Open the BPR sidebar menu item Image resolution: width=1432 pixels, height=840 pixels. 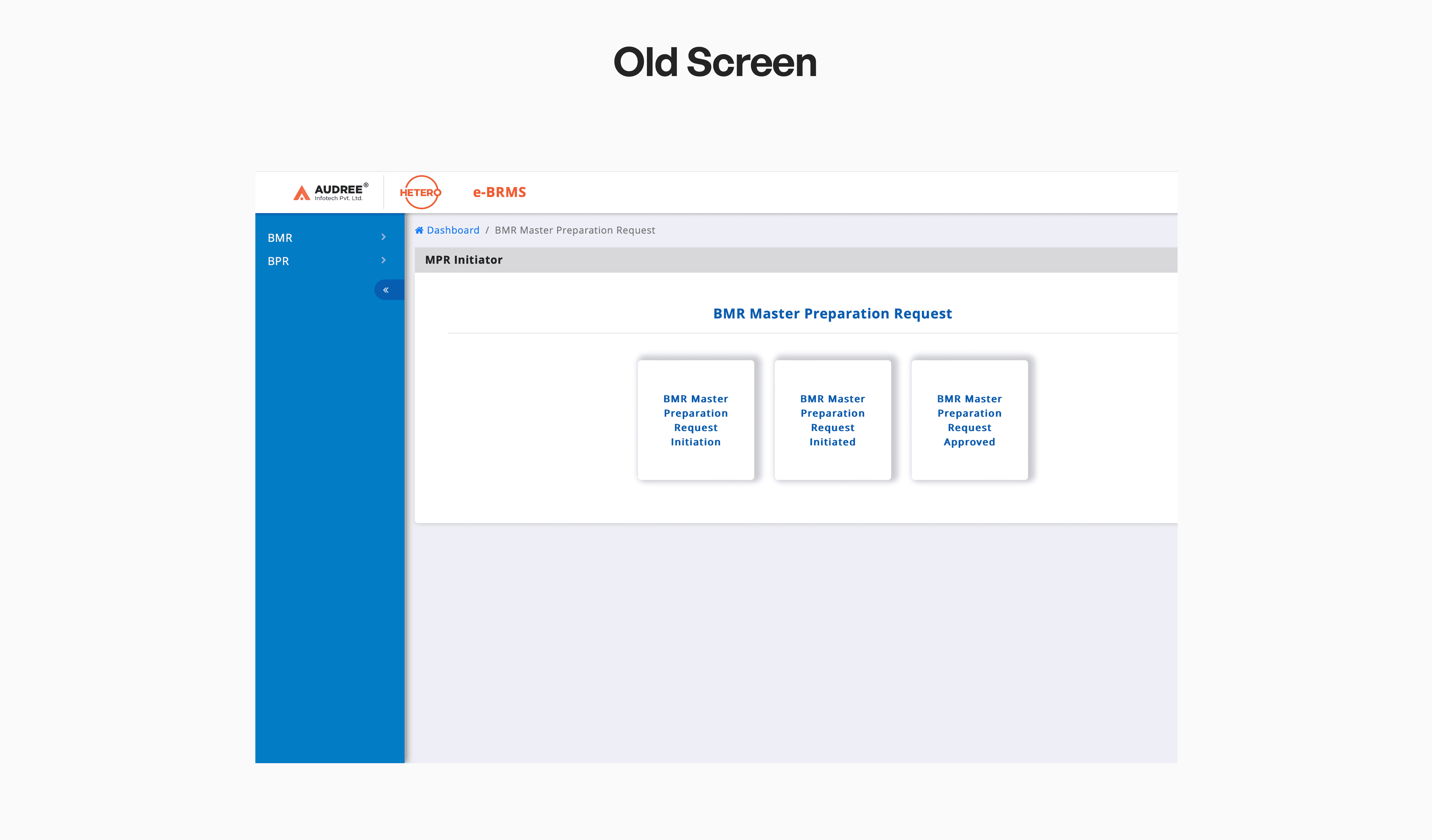[x=279, y=261]
